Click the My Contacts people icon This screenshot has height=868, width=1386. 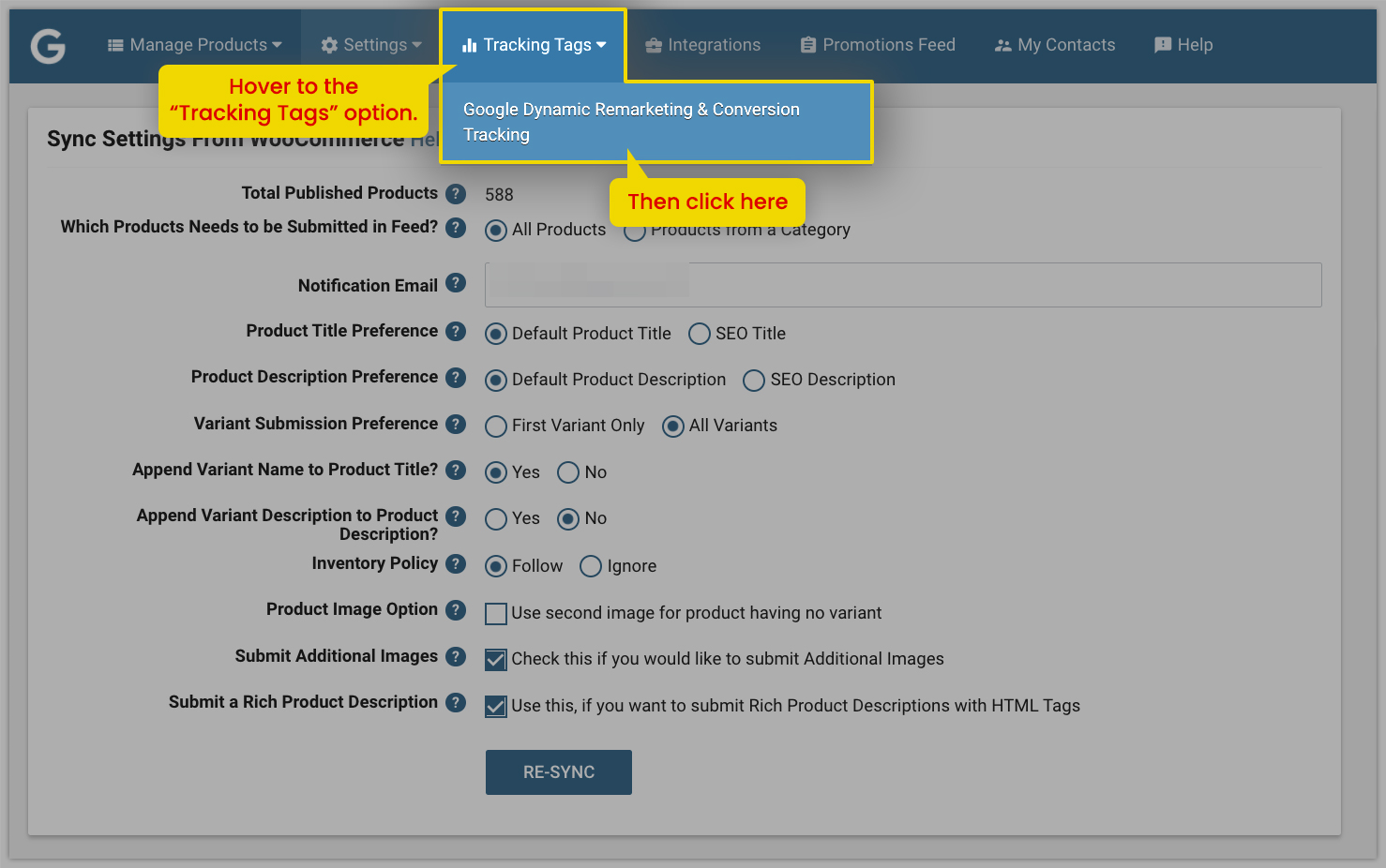1003,45
